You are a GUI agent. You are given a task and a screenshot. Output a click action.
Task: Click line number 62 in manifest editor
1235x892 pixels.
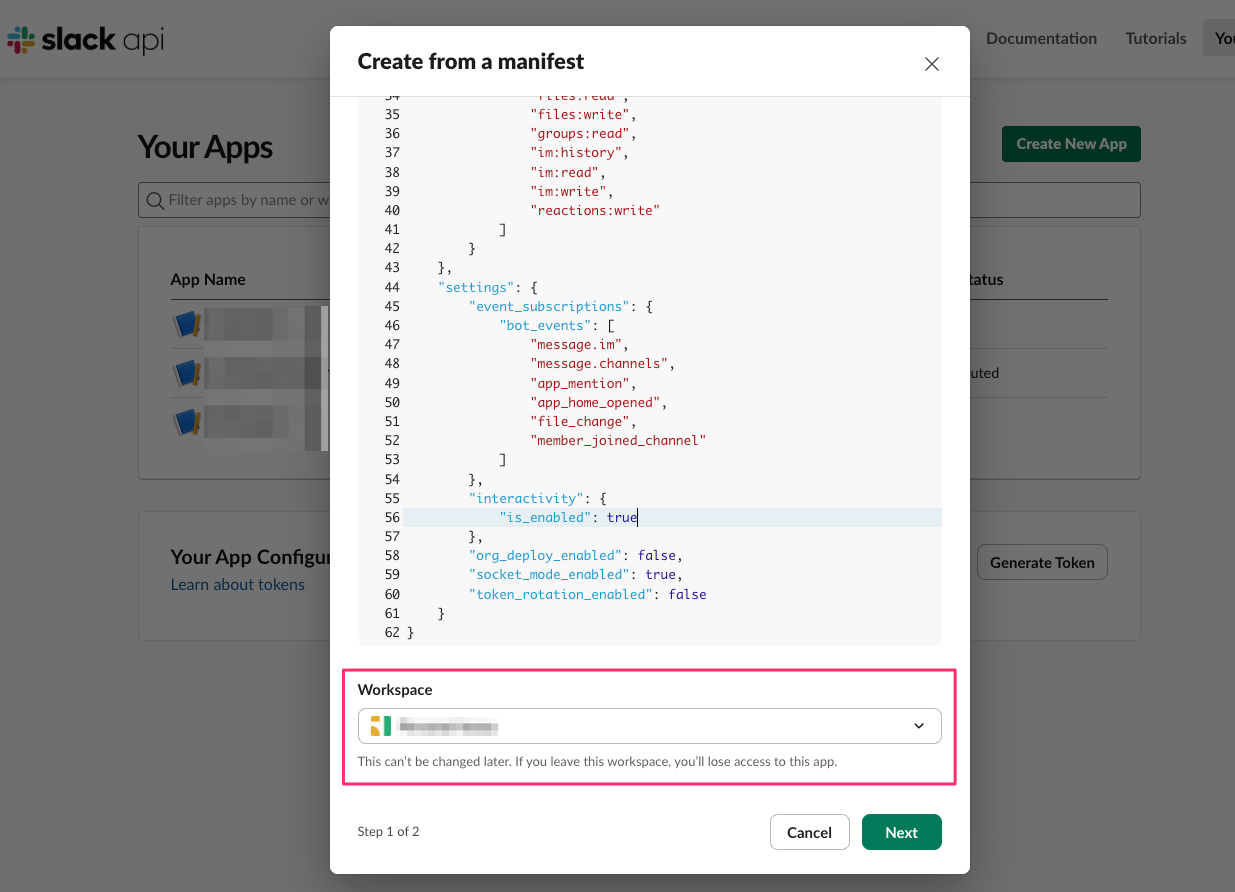[x=391, y=632]
